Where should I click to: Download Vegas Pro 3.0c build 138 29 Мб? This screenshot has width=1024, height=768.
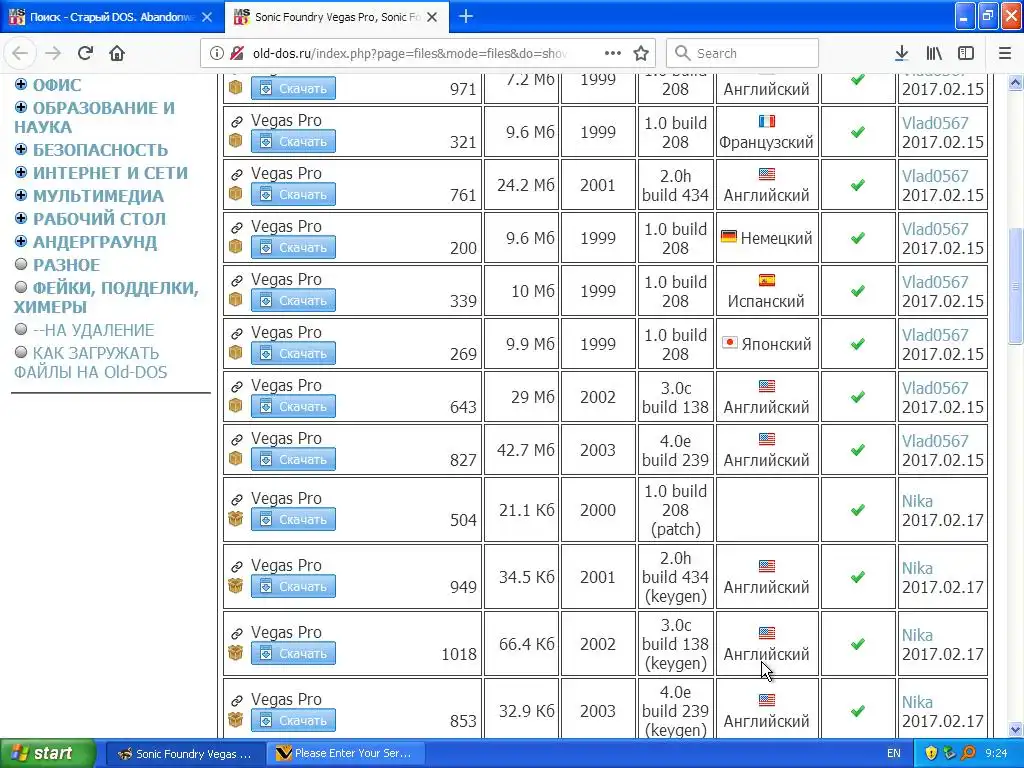(x=293, y=406)
